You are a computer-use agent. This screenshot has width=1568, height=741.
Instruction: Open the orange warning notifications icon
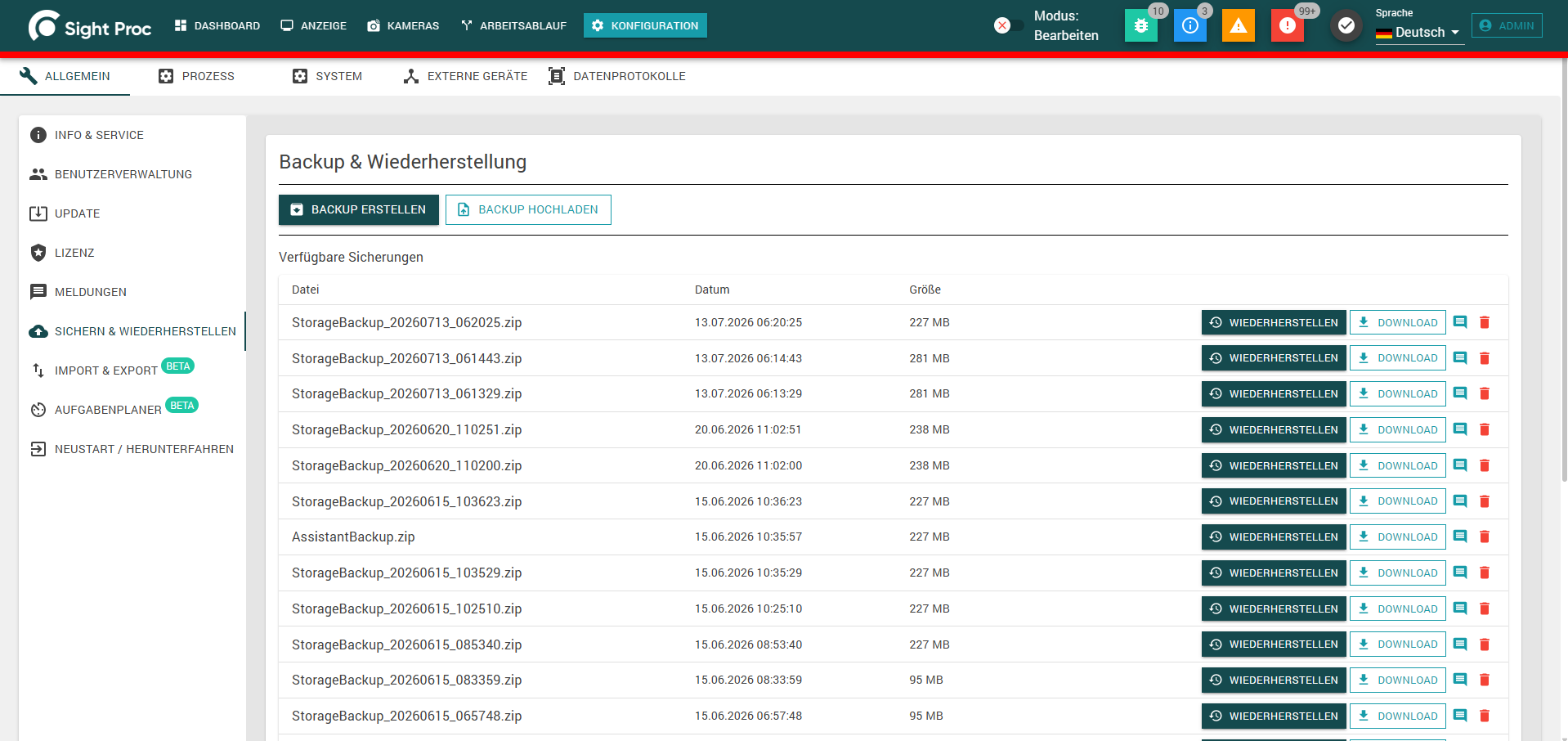click(1239, 25)
